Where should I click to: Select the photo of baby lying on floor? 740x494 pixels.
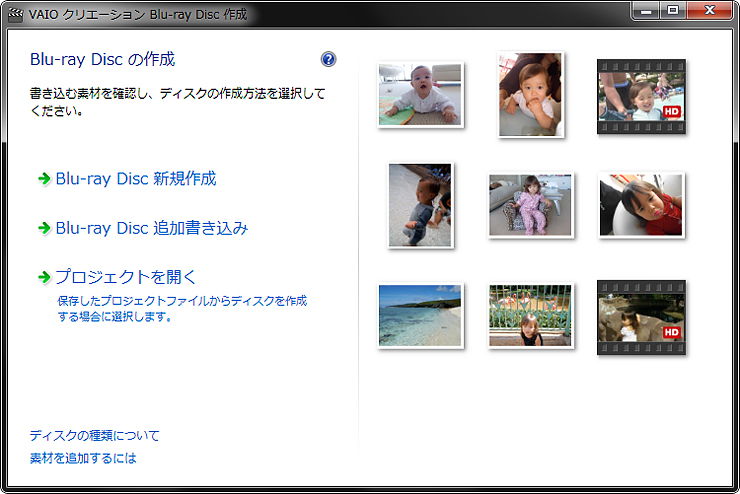point(421,94)
